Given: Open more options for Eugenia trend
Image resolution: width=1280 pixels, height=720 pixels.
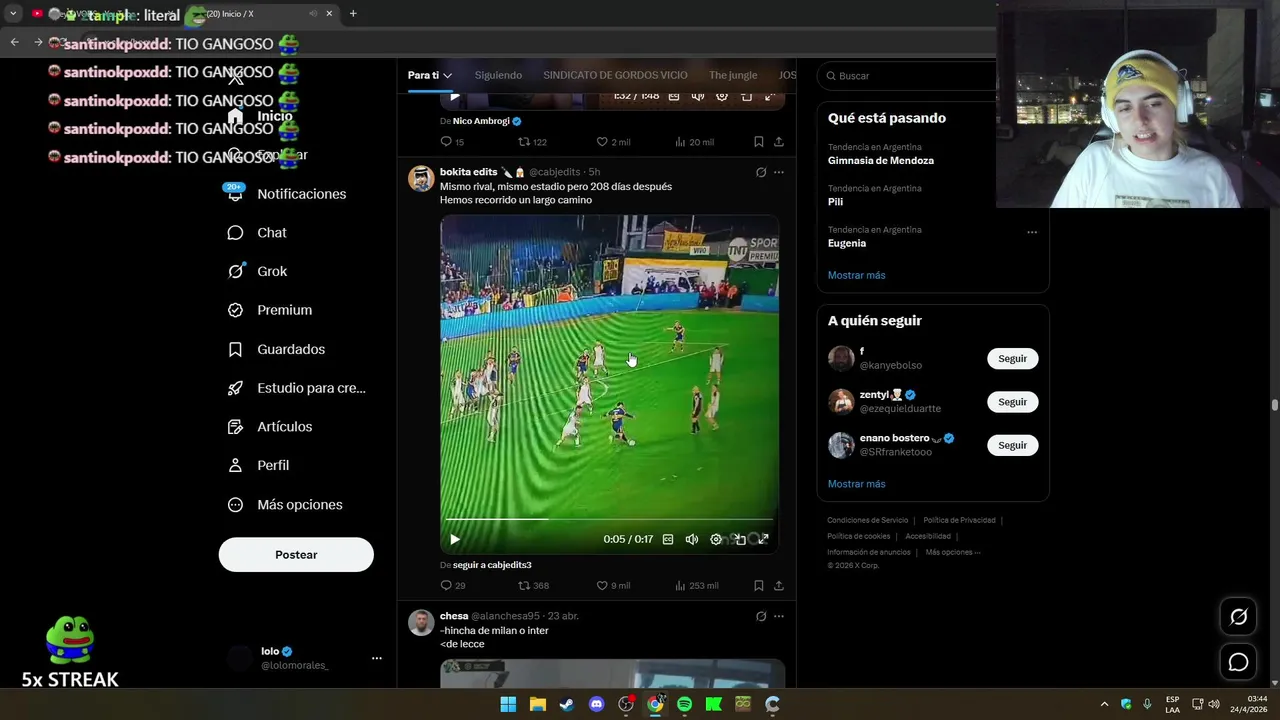Looking at the screenshot, I should coord(1031,232).
